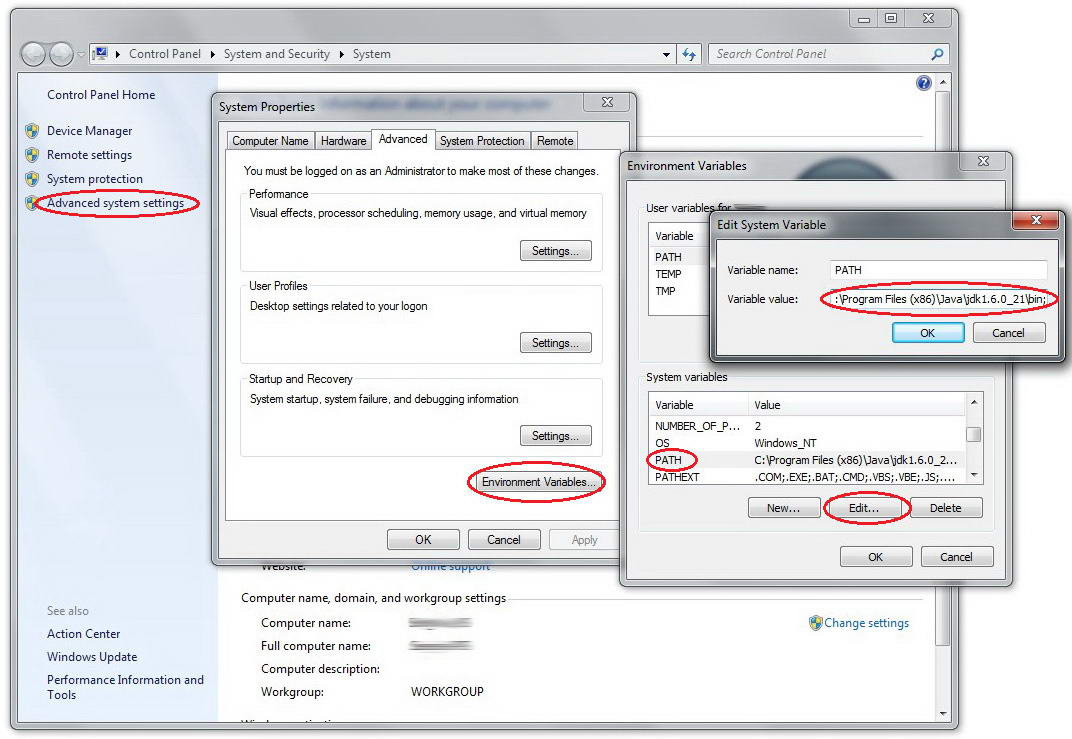Click the search magnifier in Control Panel
Screen dimensions: 1072x739
click(937, 54)
